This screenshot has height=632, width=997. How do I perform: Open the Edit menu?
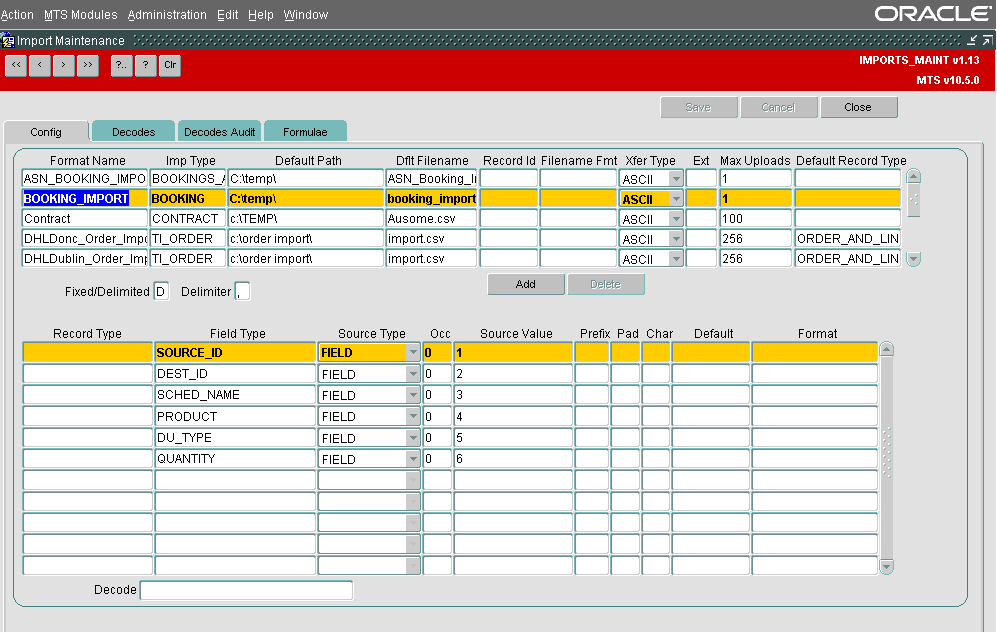coord(228,15)
